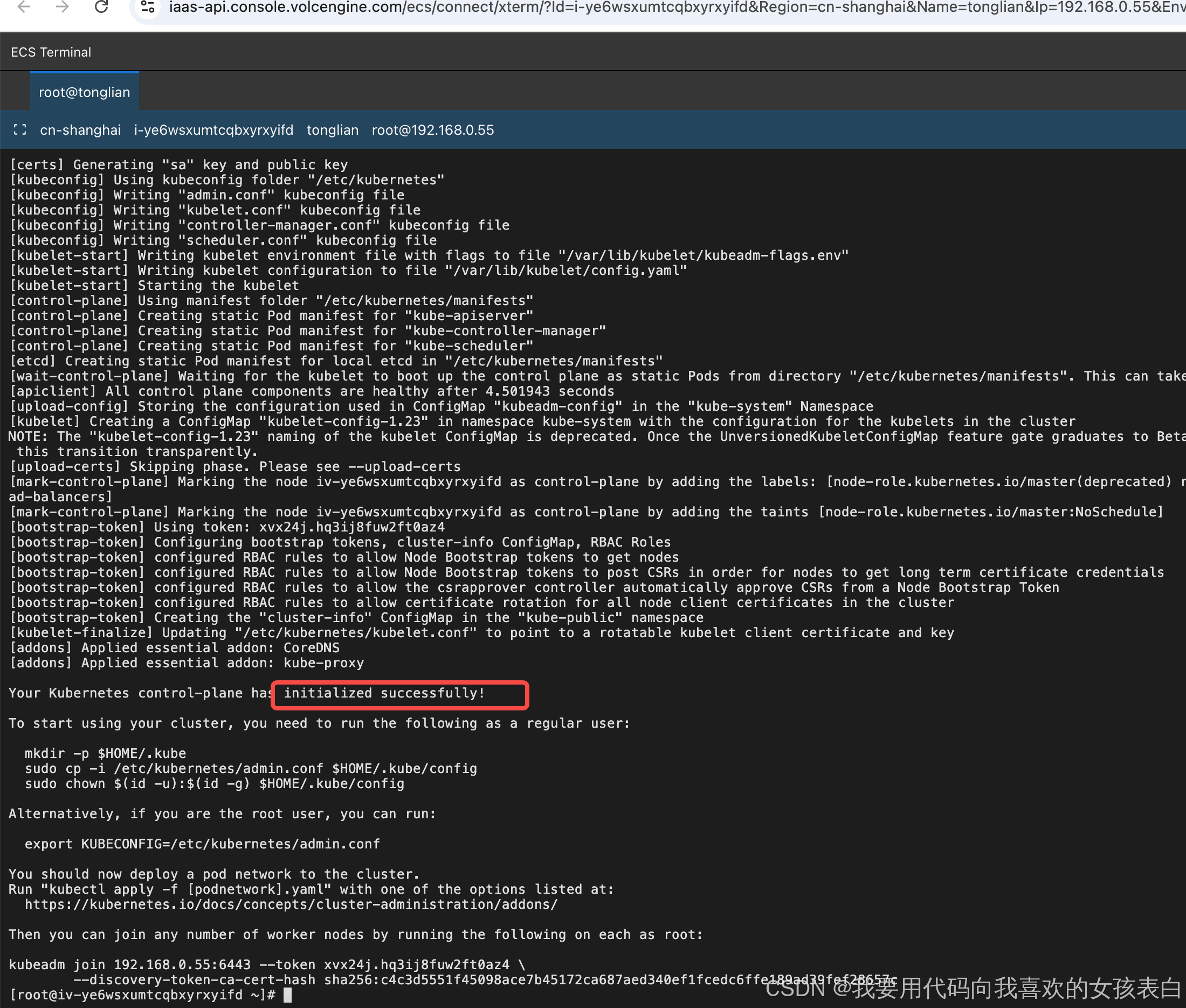The width and height of the screenshot is (1186, 1008).
Task: Click instance ID i-ye6wsxumtcqbxyrxyifd label
Action: (213, 130)
